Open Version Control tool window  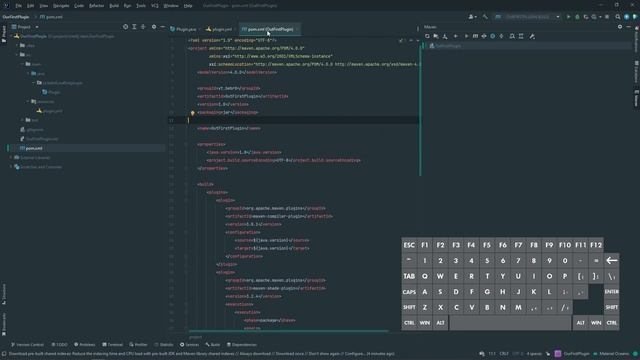pos(27,345)
